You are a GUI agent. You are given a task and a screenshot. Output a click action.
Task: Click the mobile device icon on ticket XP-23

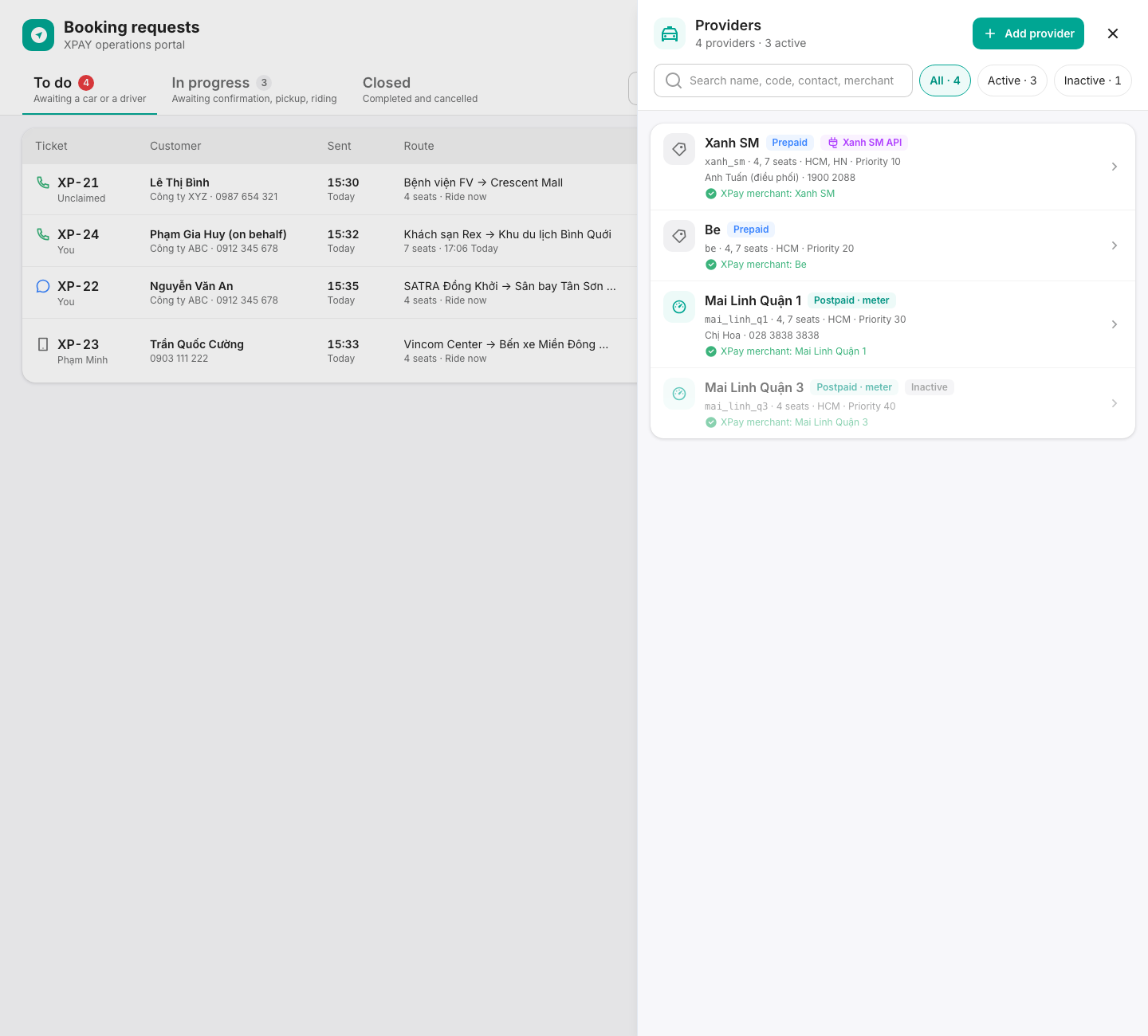pyautogui.click(x=43, y=344)
